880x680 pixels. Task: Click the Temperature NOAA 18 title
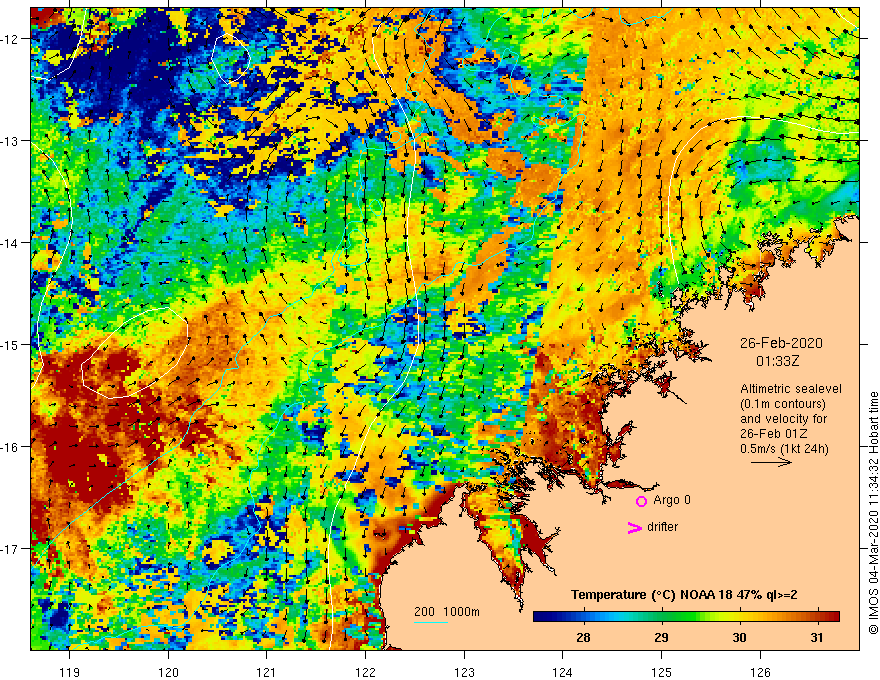tap(684, 595)
